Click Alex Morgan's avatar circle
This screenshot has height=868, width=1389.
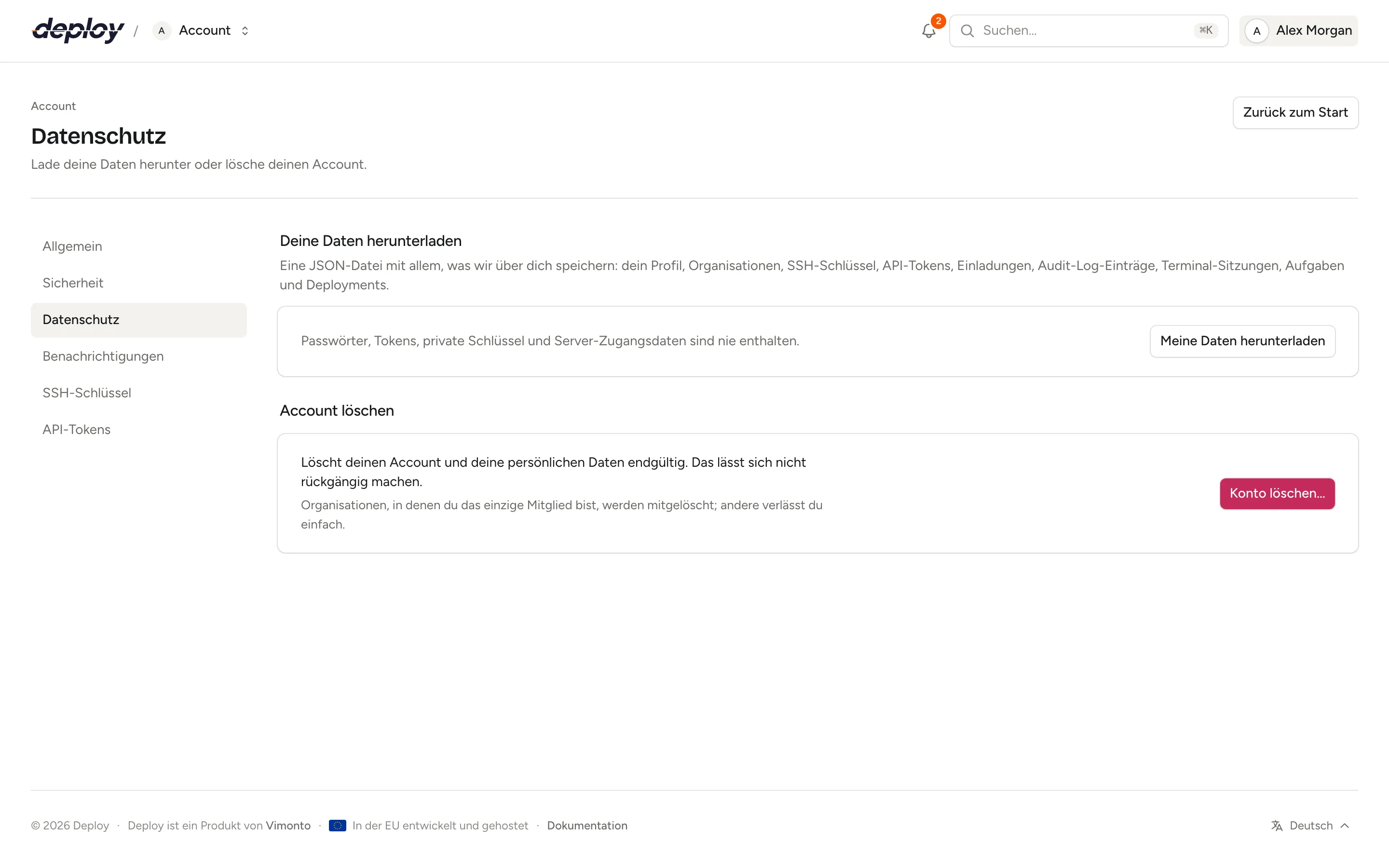(x=1256, y=31)
